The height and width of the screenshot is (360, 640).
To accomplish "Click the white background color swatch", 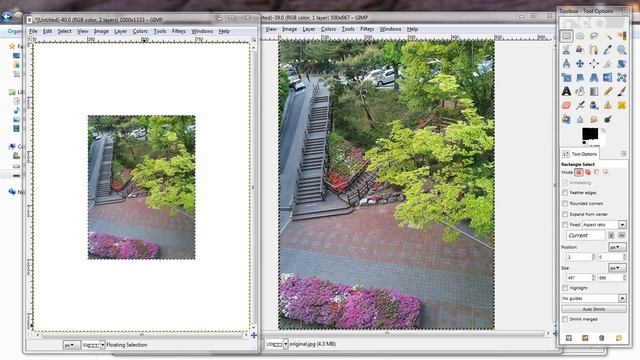I will [x=601, y=141].
